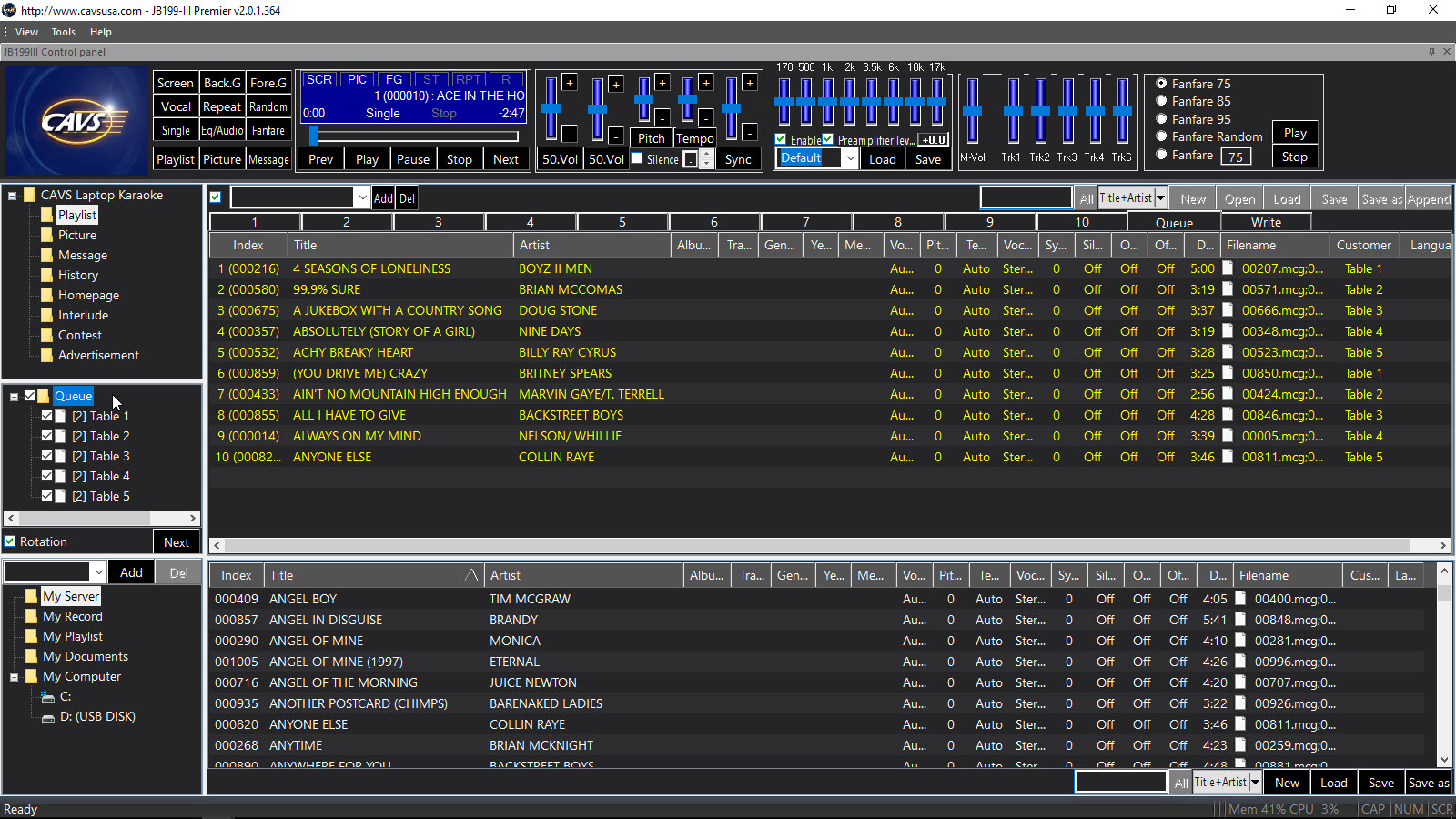Image resolution: width=1456 pixels, height=819 pixels.
Task: Click the Play transport button
Action: (x=367, y=159)
